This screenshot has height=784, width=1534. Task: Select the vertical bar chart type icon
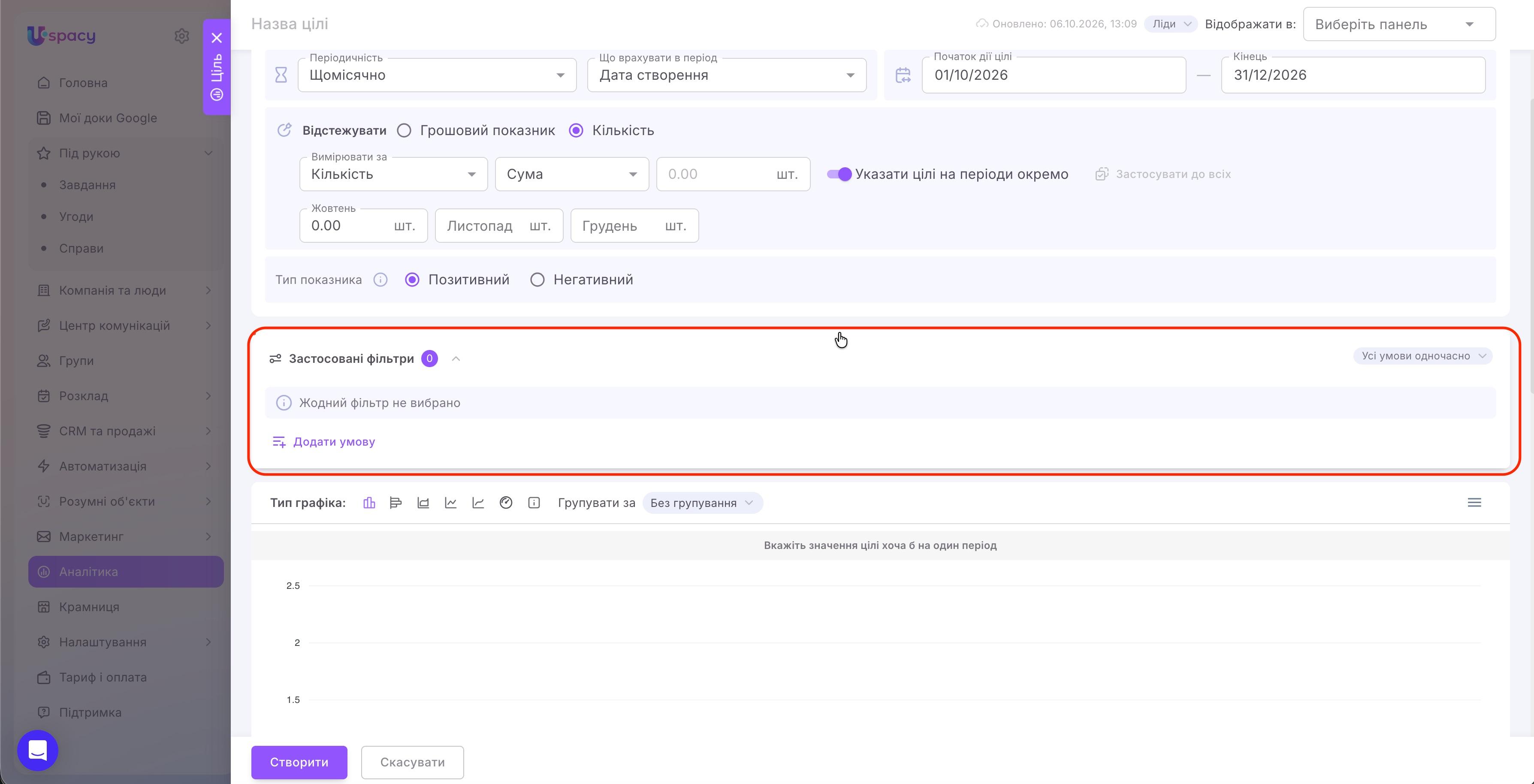(x=369, y=503)
